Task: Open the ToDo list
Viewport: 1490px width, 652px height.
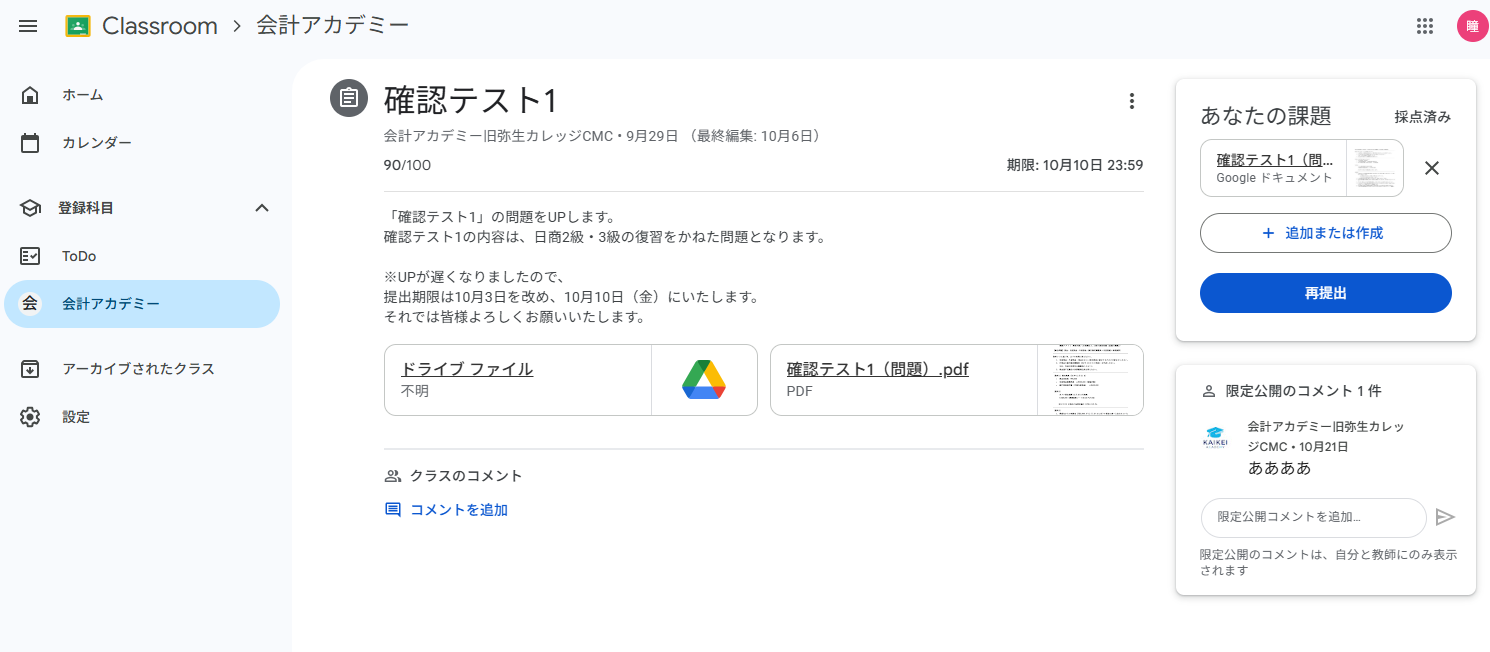Action: point(79,256)
